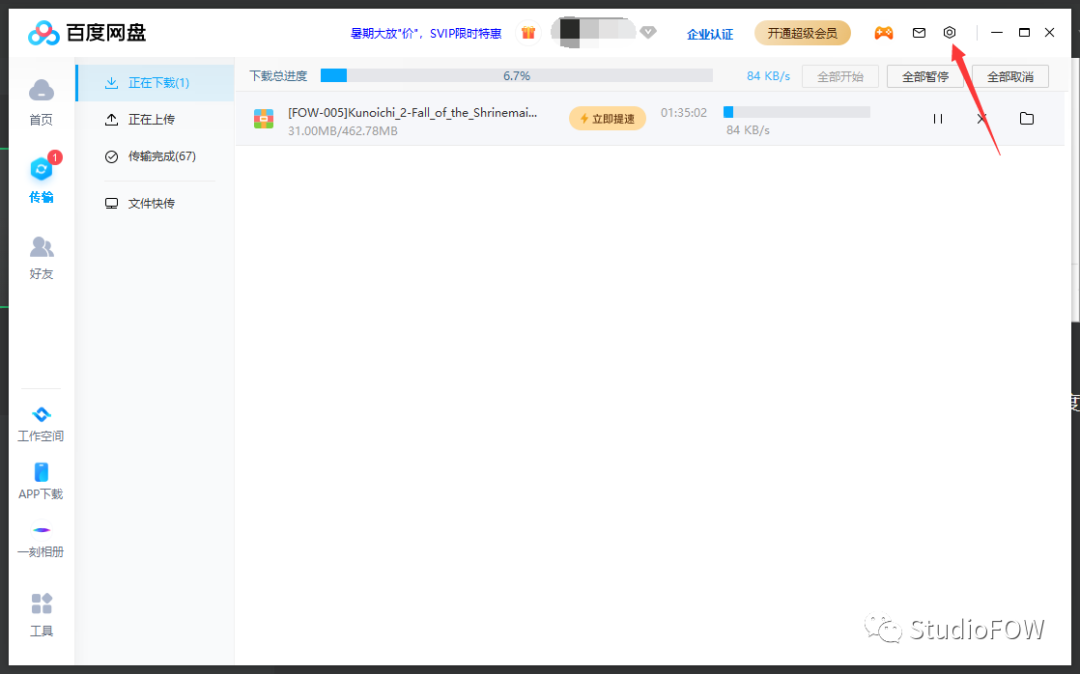This screenshot has height=674, width=1080.
Task: Maximize the Baidu Netdisk window
Action: tap(1024, 32)
